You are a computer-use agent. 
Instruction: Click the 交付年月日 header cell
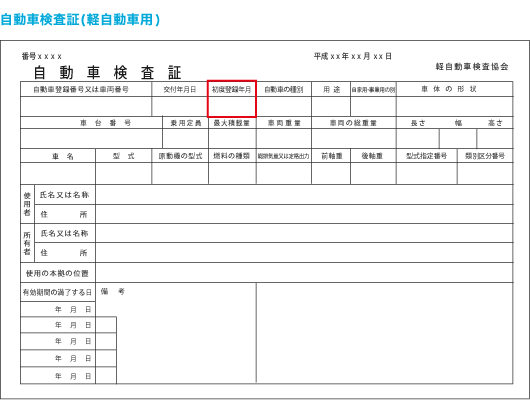click(180, 90)
